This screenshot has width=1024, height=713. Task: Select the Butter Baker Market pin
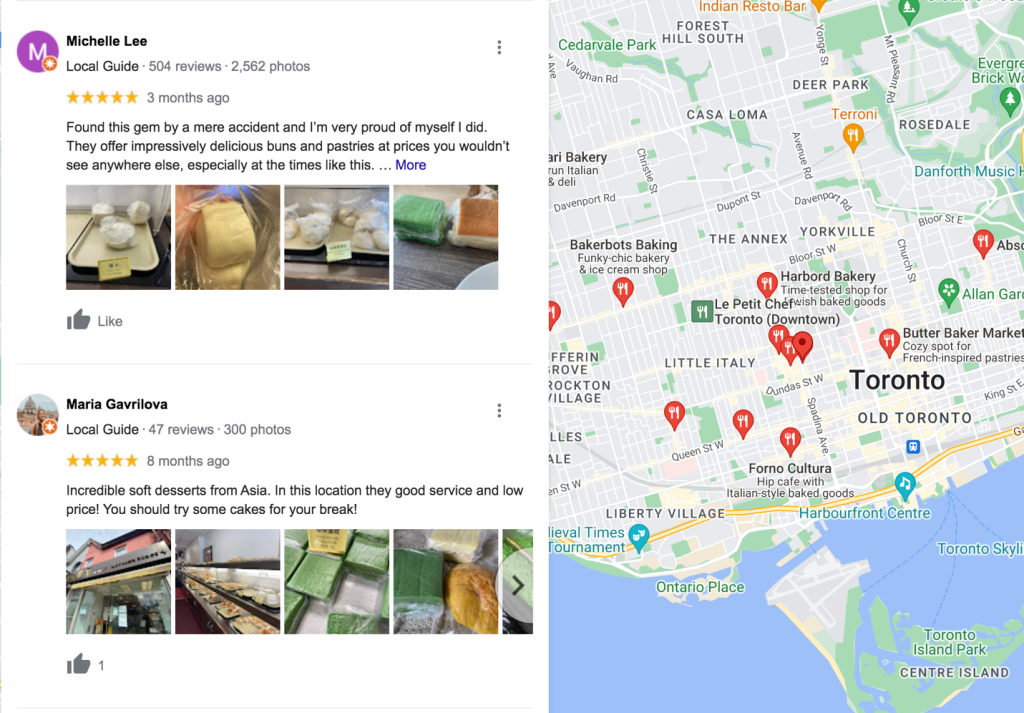[x=888, y=342]
